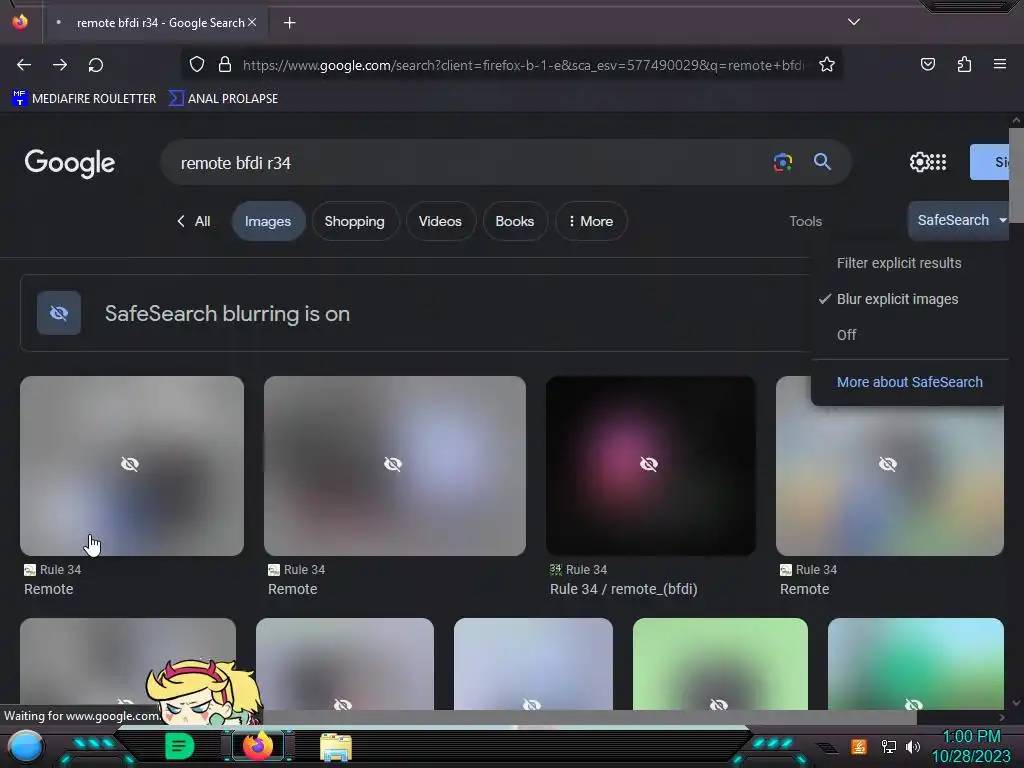Open the Tools options
This screenshot has width=1024, height=768.
coord(805,221)
